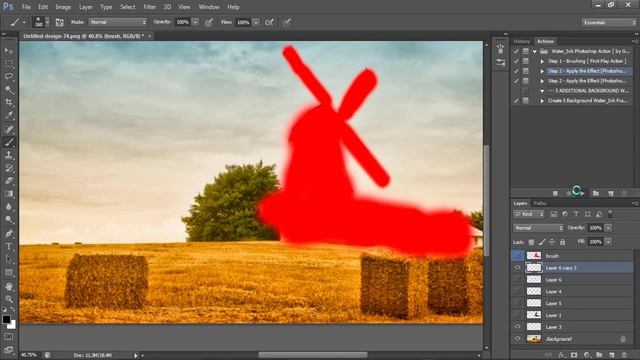Open the layer blend mode Normal dropdown

538,228
